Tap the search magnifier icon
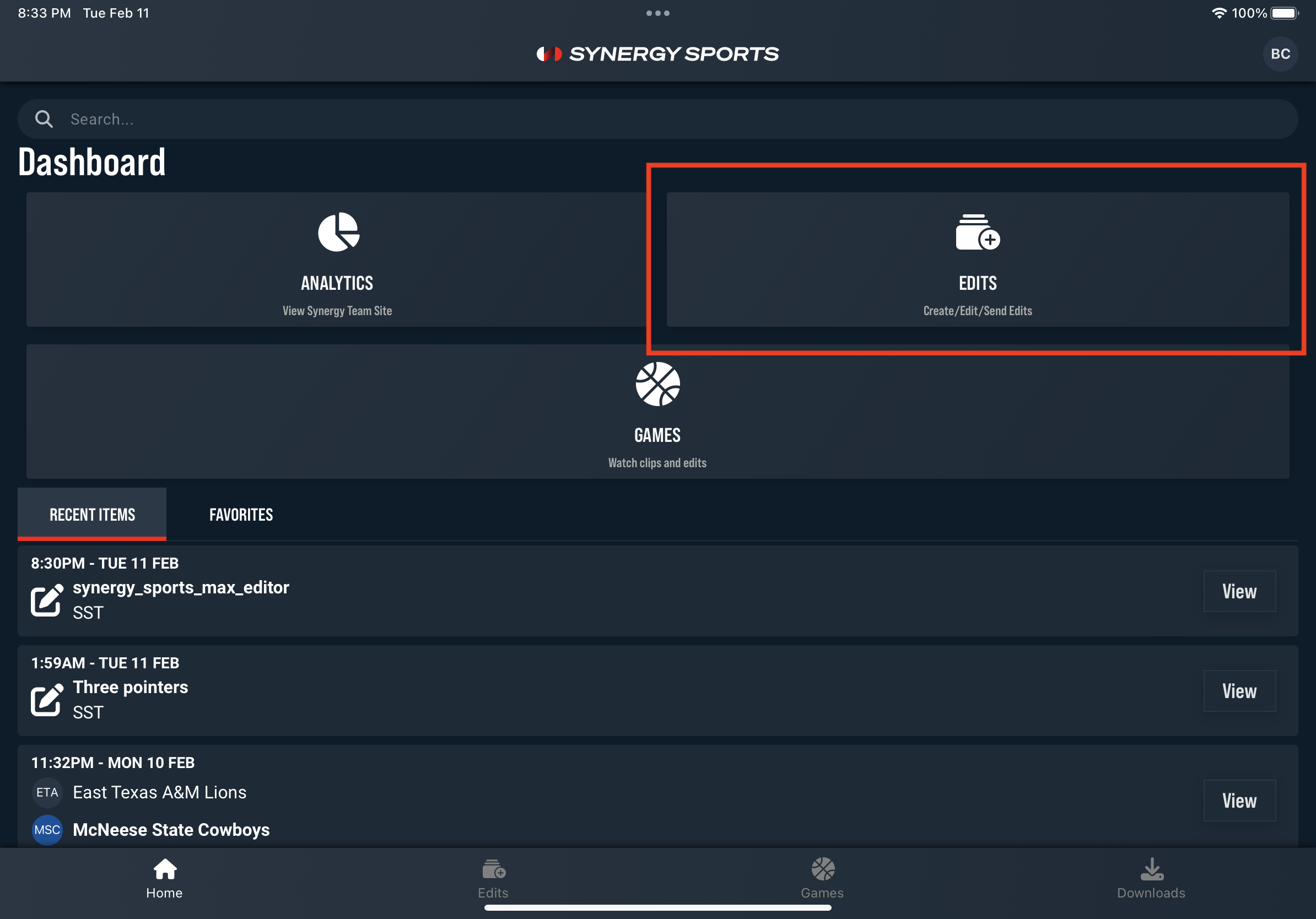This screenshot has width=1316, height=919. (x=44, y=119)
